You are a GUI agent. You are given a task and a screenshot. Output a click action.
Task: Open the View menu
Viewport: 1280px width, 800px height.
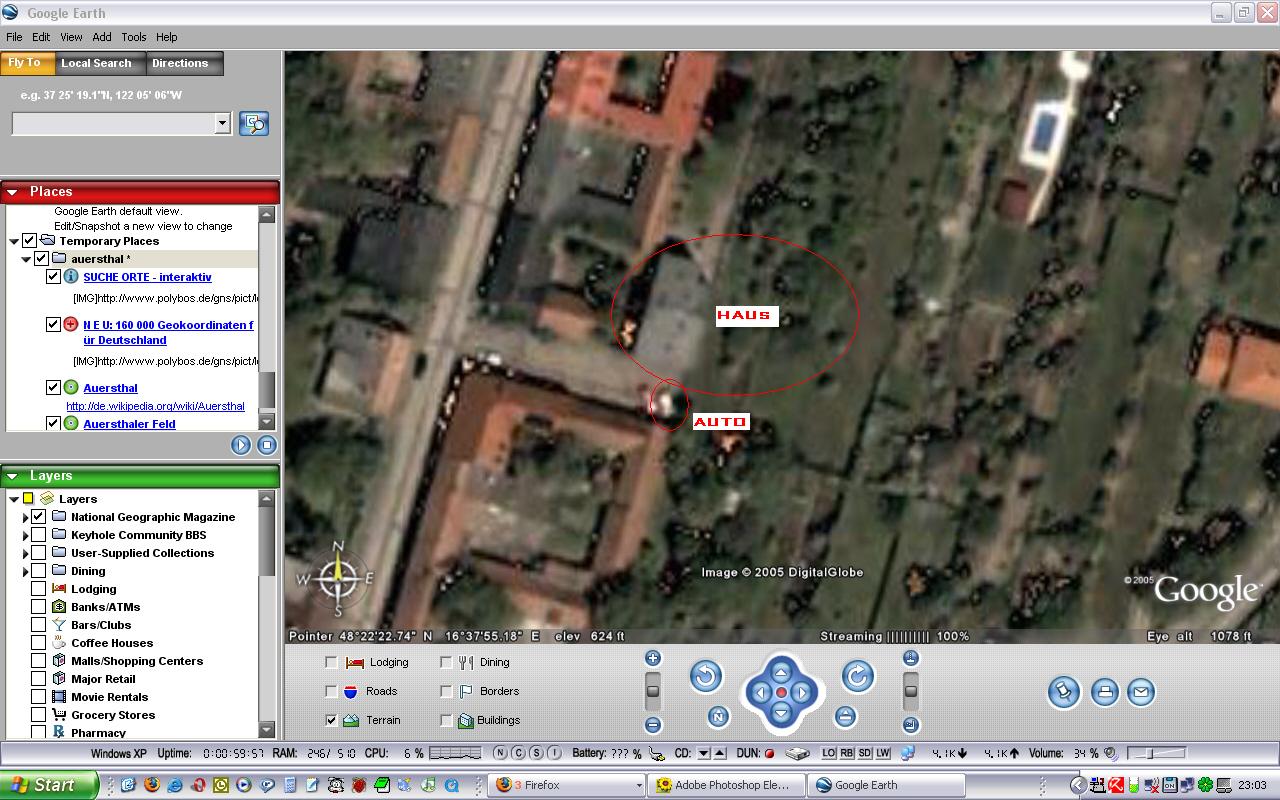71,37
